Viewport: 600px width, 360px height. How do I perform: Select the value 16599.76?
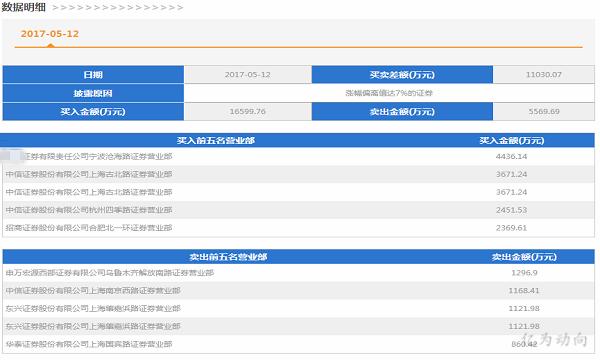pyautogui.click(x=248, y=111)
